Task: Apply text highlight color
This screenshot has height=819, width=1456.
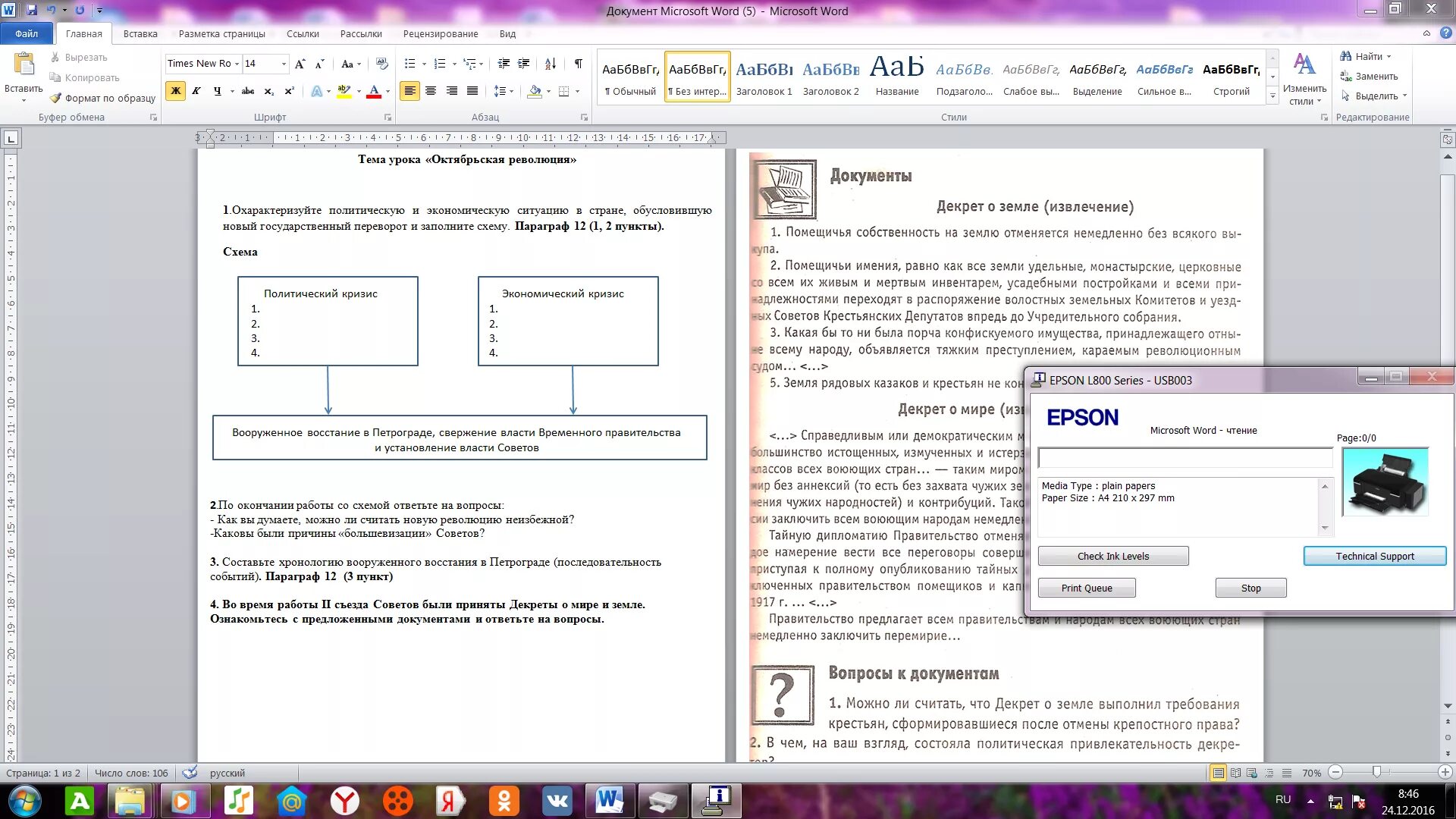Action: (344, 91)
